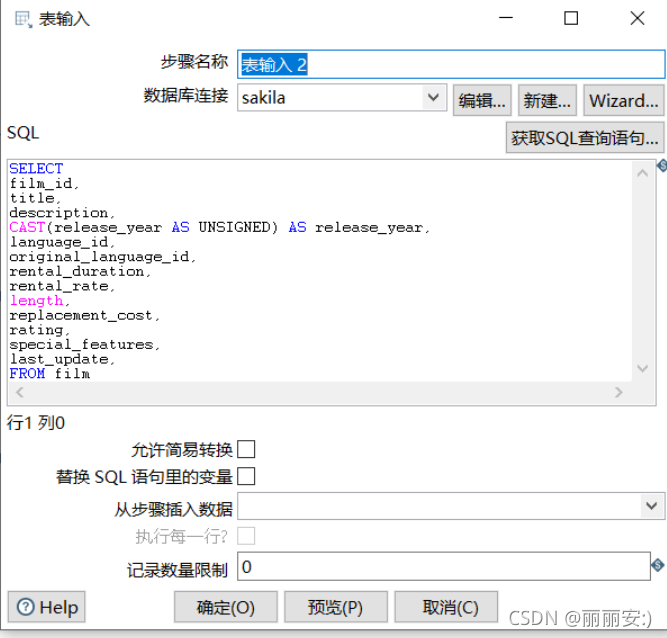Viewport: 667px width, 638px height.
Task: Click the 记录数量限制 input field
Action: click(444, 566)
